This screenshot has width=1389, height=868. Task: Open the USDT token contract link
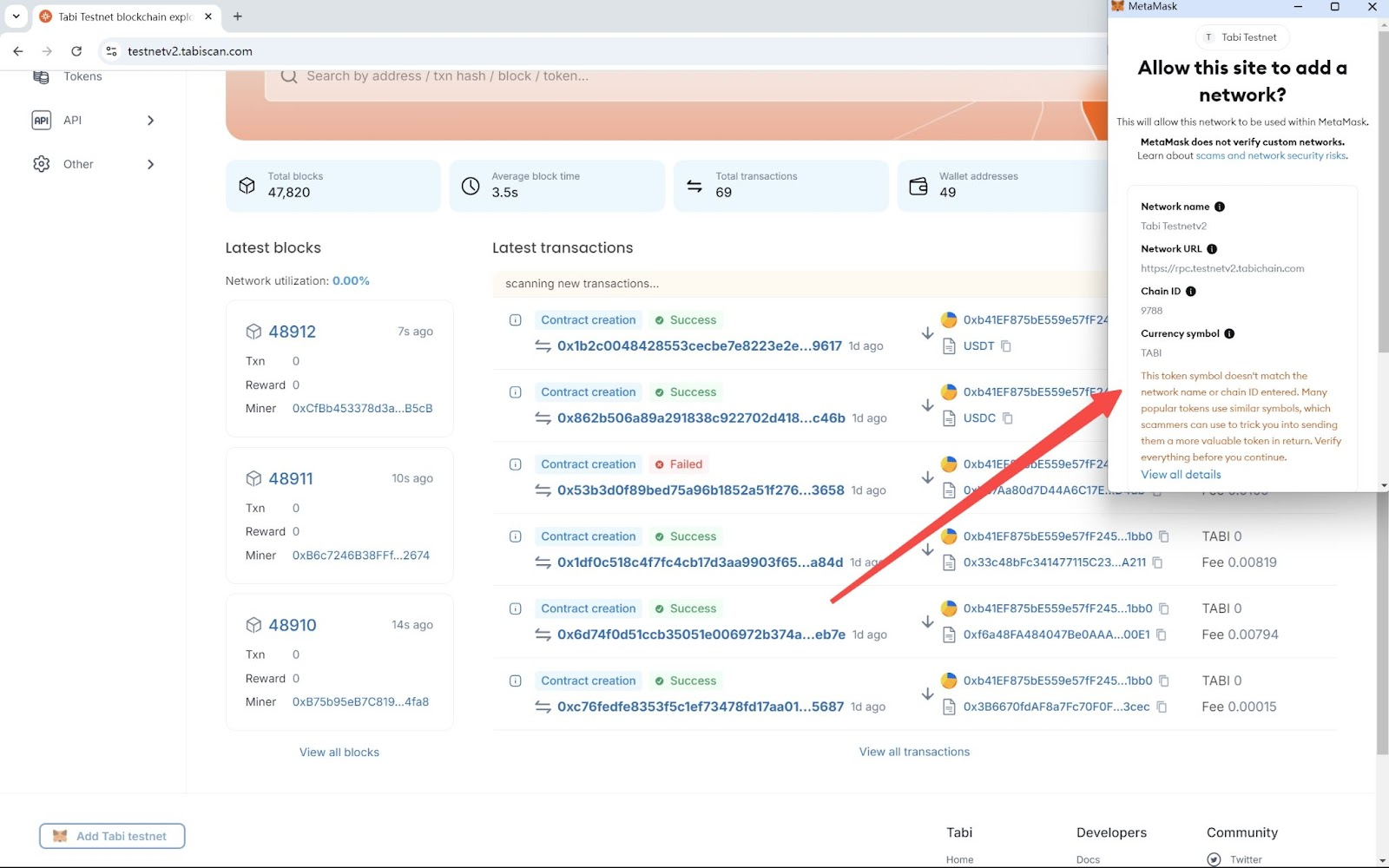(978, 345)
